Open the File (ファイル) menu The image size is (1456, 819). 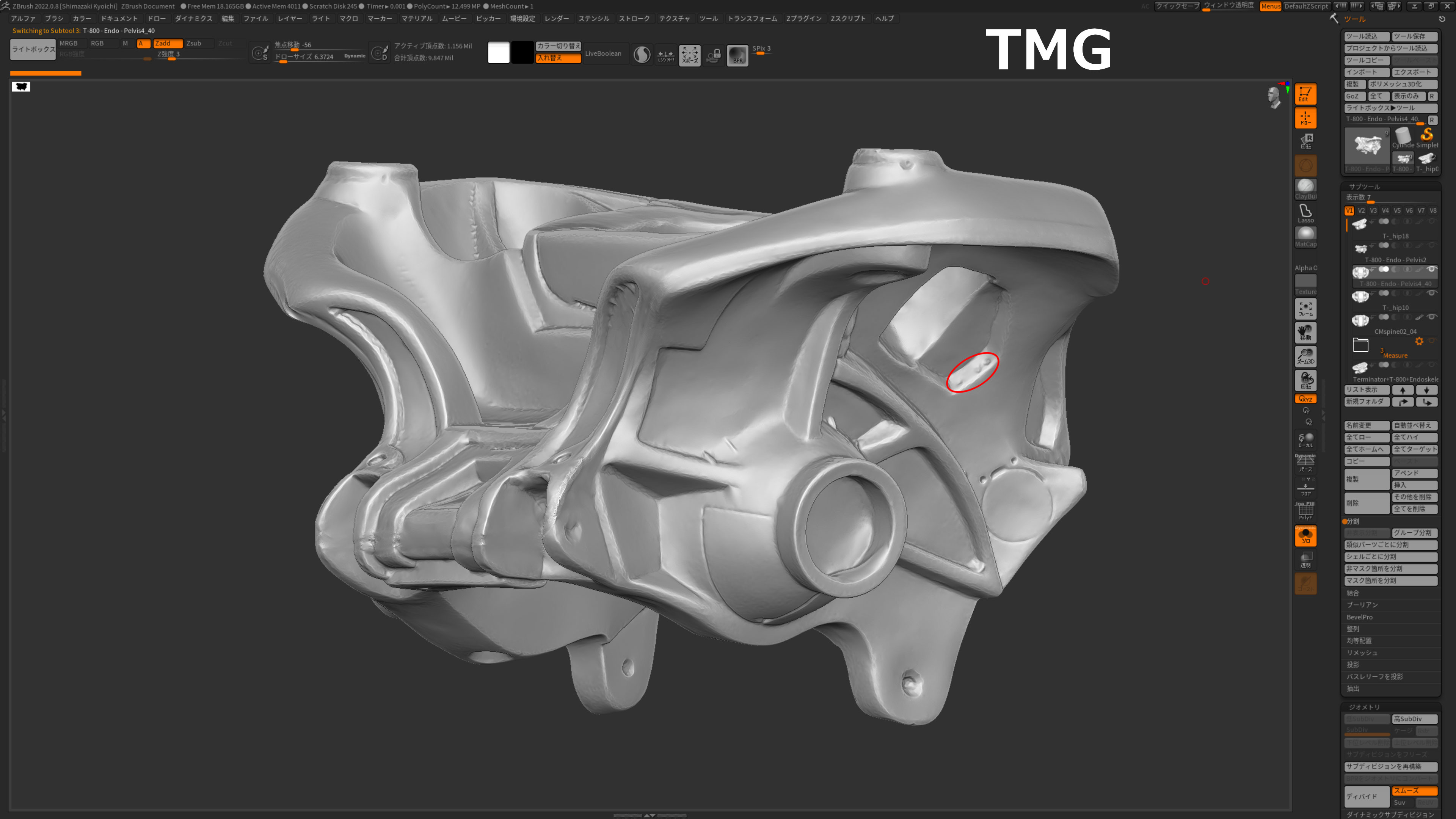coord(256,19)
